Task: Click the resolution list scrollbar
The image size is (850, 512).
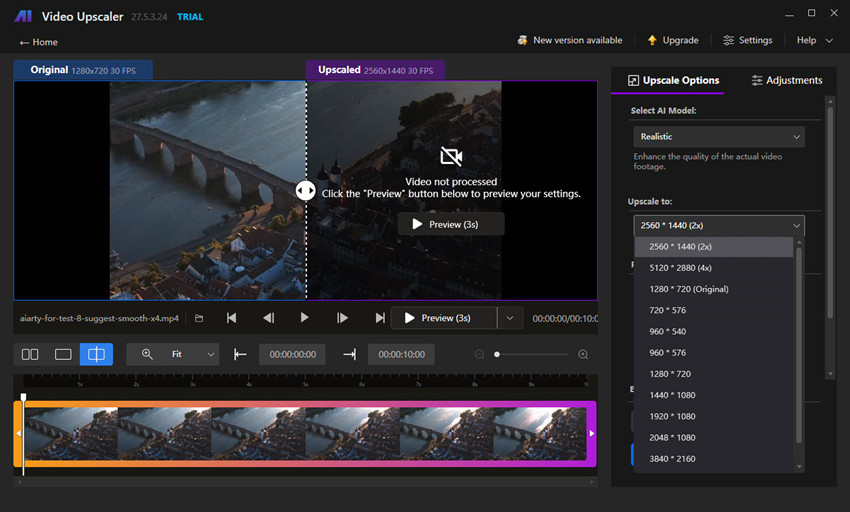Action: coord(799,345)
